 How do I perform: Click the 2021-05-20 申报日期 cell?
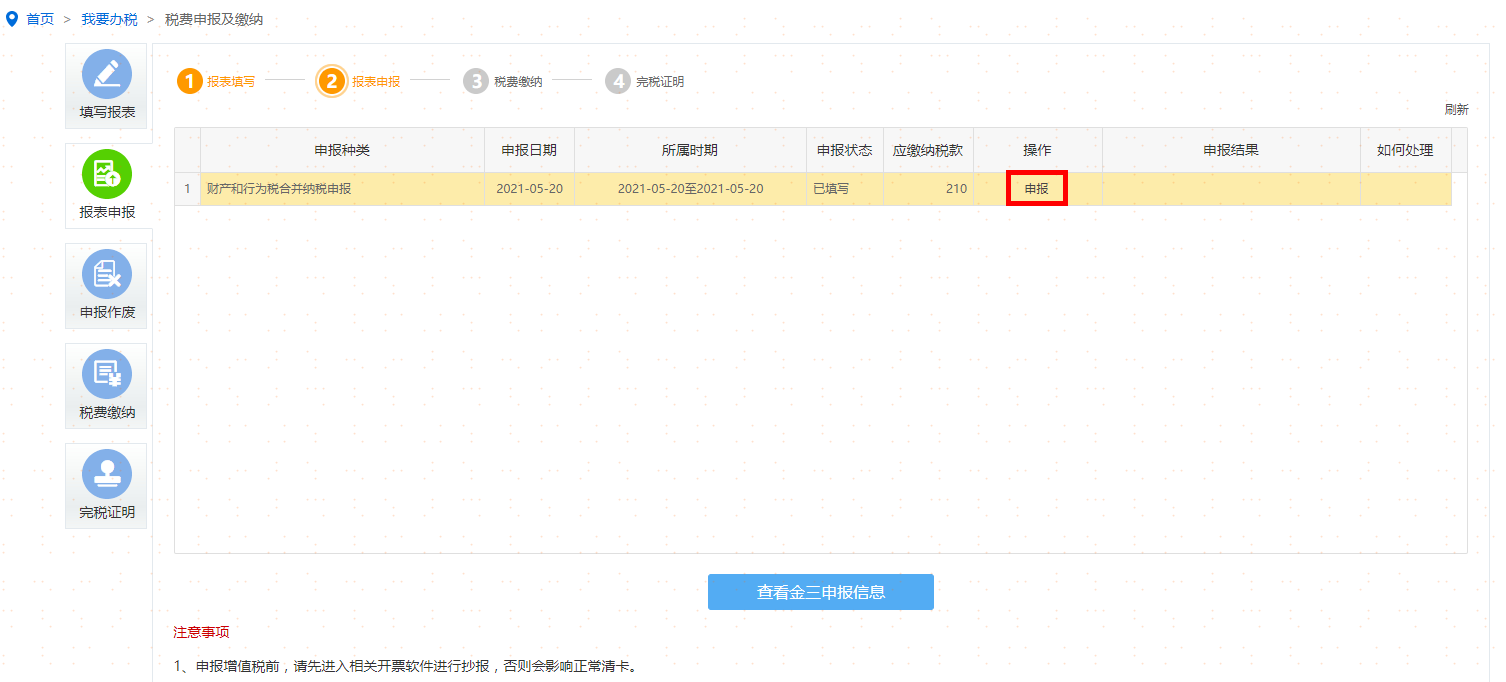(x=529, y=189)
